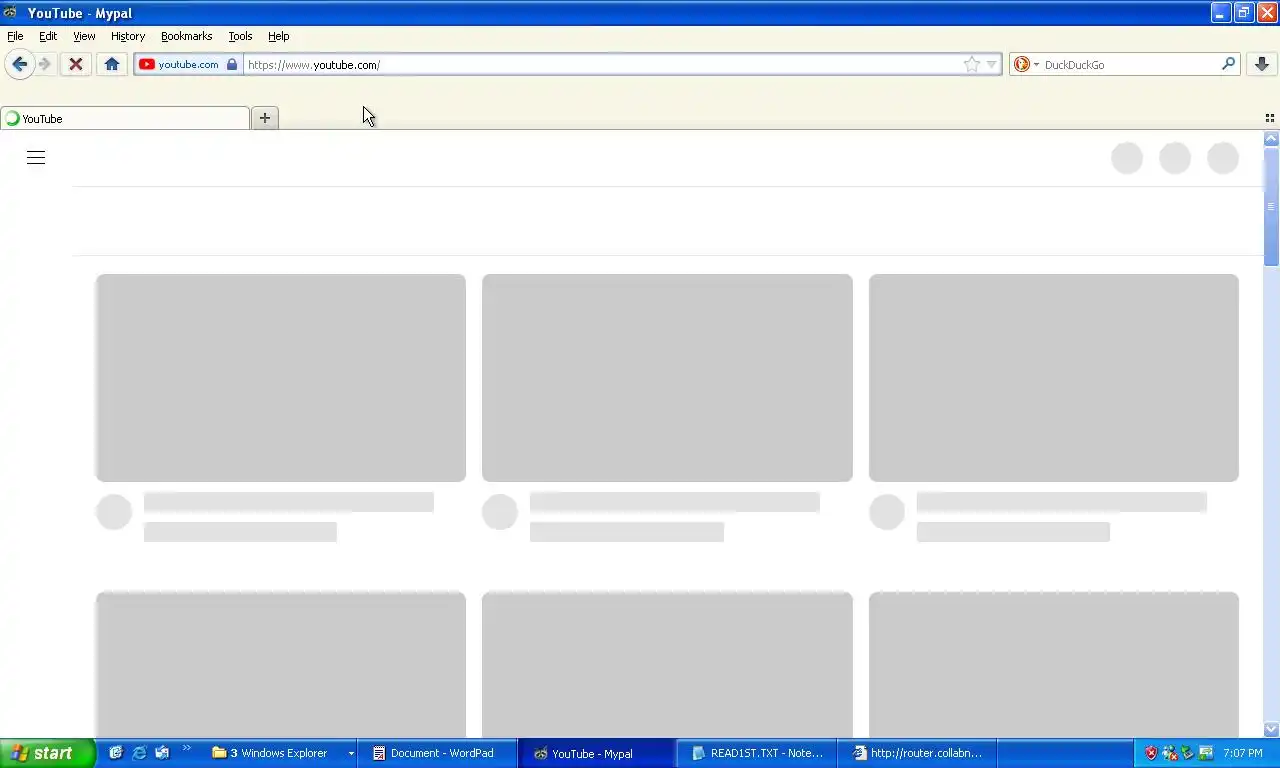1280x768 pixels.
Task: Open the View menu
Action: tap(84, 36)
